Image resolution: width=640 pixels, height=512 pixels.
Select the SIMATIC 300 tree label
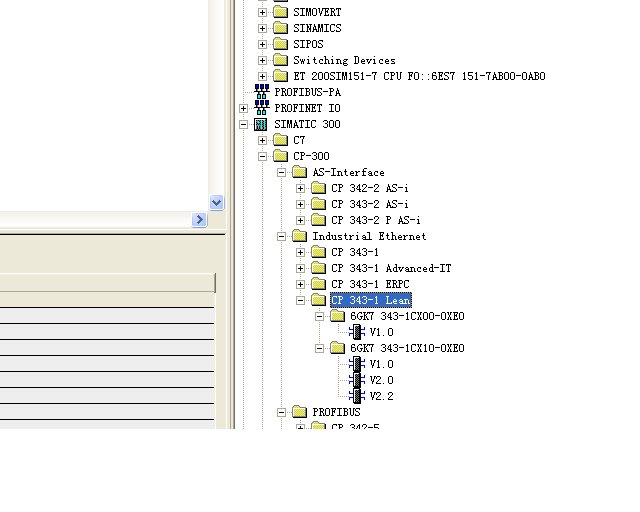307,124
